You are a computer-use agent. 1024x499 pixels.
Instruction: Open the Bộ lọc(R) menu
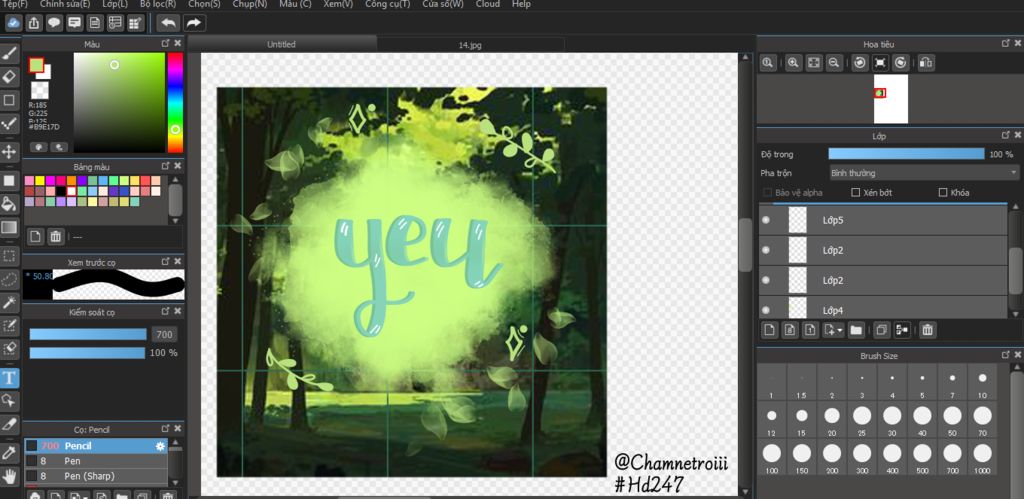(x=157, y=4)
